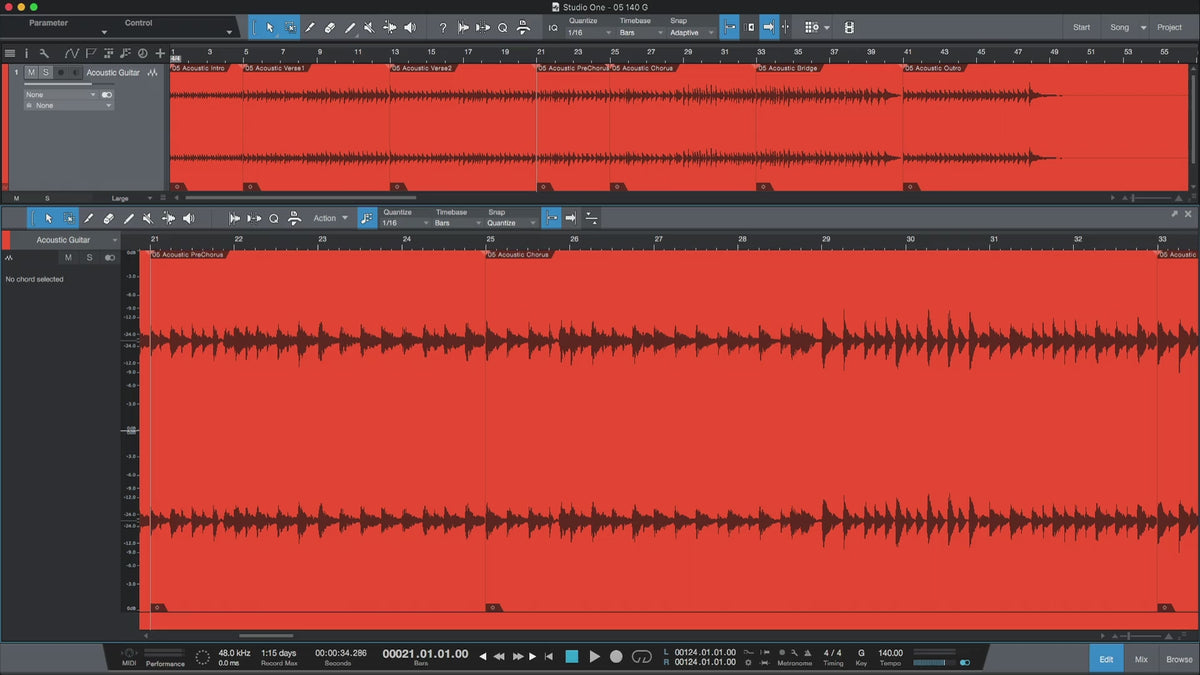Select the Listen speaker tool in top toolbar
Image resolution: width=1200 pixels, height=675 pixels.
point(409,28)
